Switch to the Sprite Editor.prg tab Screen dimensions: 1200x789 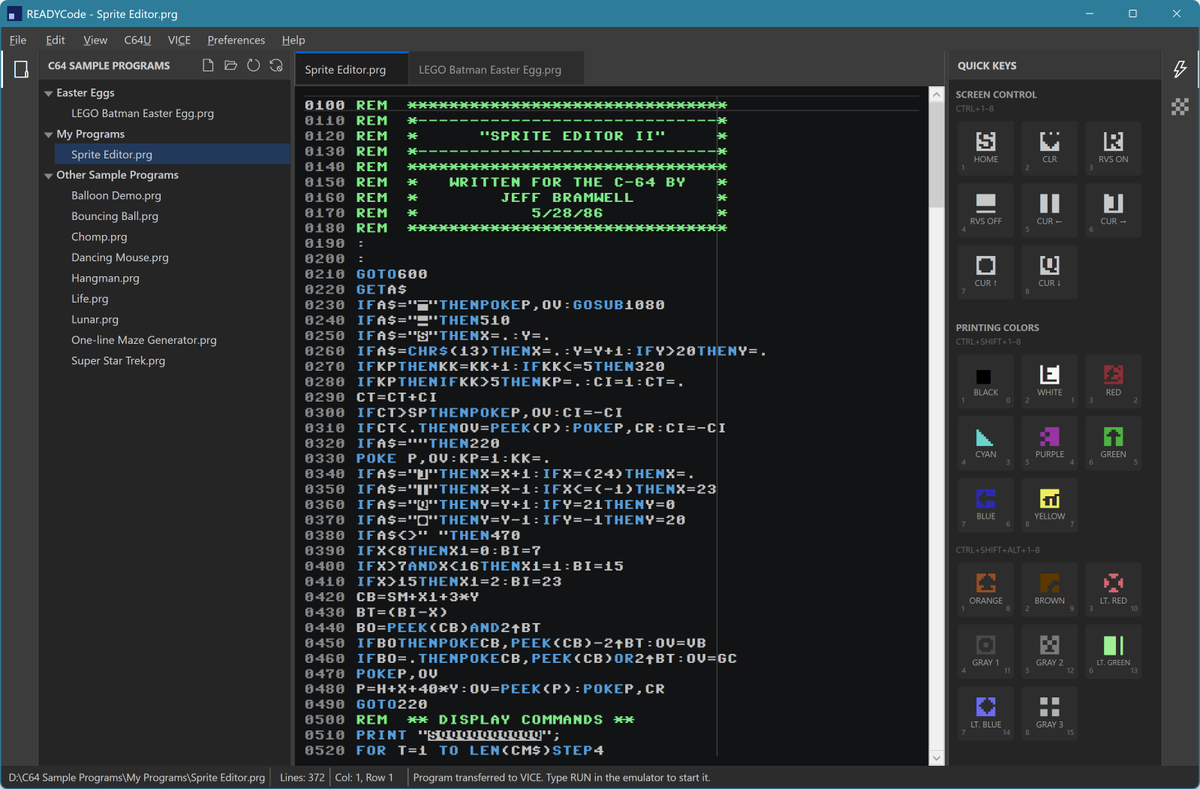[x=352, y=70]
